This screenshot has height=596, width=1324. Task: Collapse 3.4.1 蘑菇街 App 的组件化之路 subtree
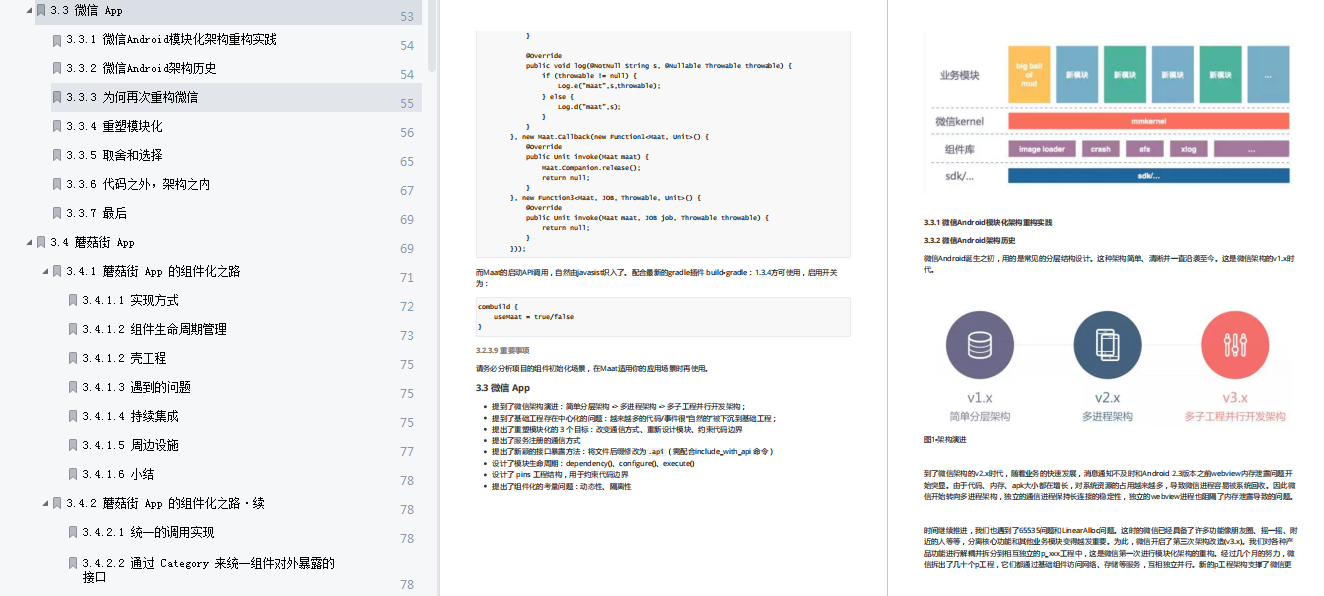(x=44, y=271)
